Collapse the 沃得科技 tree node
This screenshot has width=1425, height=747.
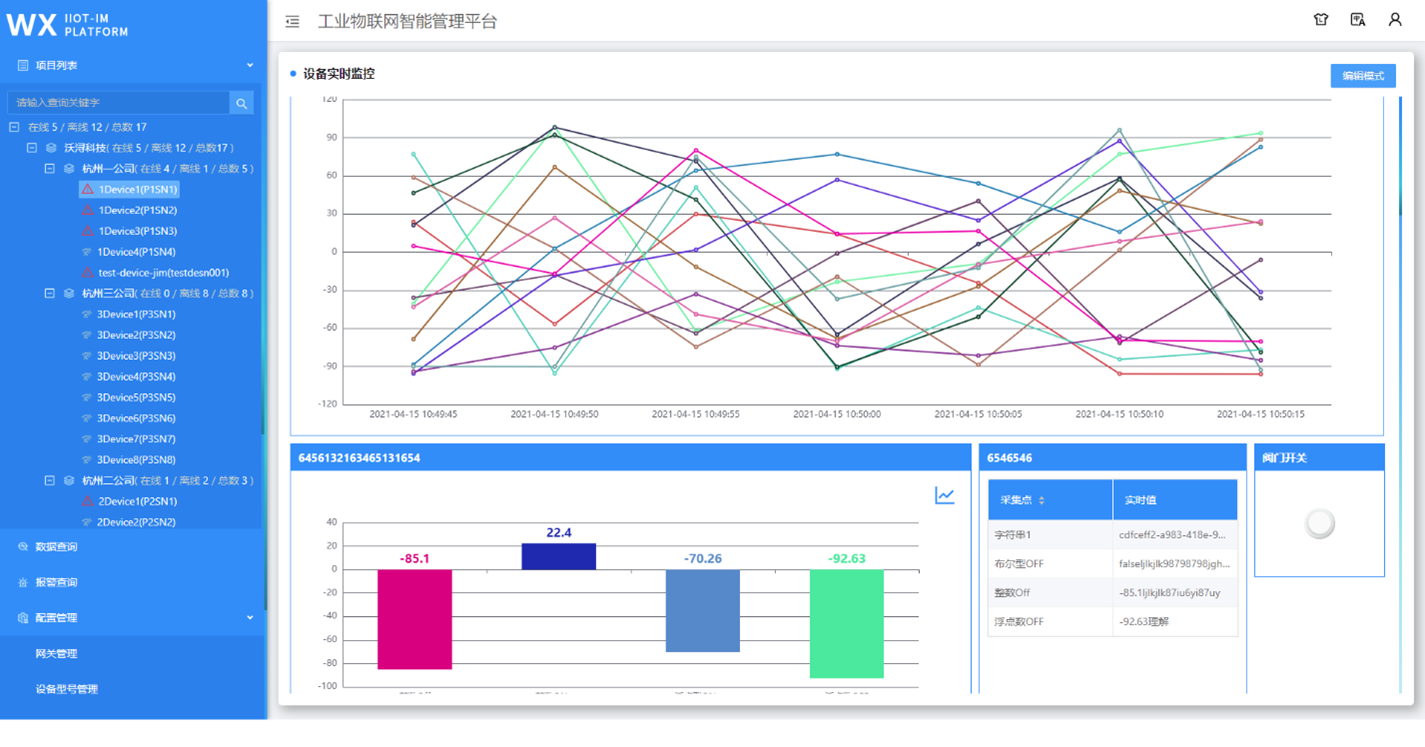coord(32,148)
